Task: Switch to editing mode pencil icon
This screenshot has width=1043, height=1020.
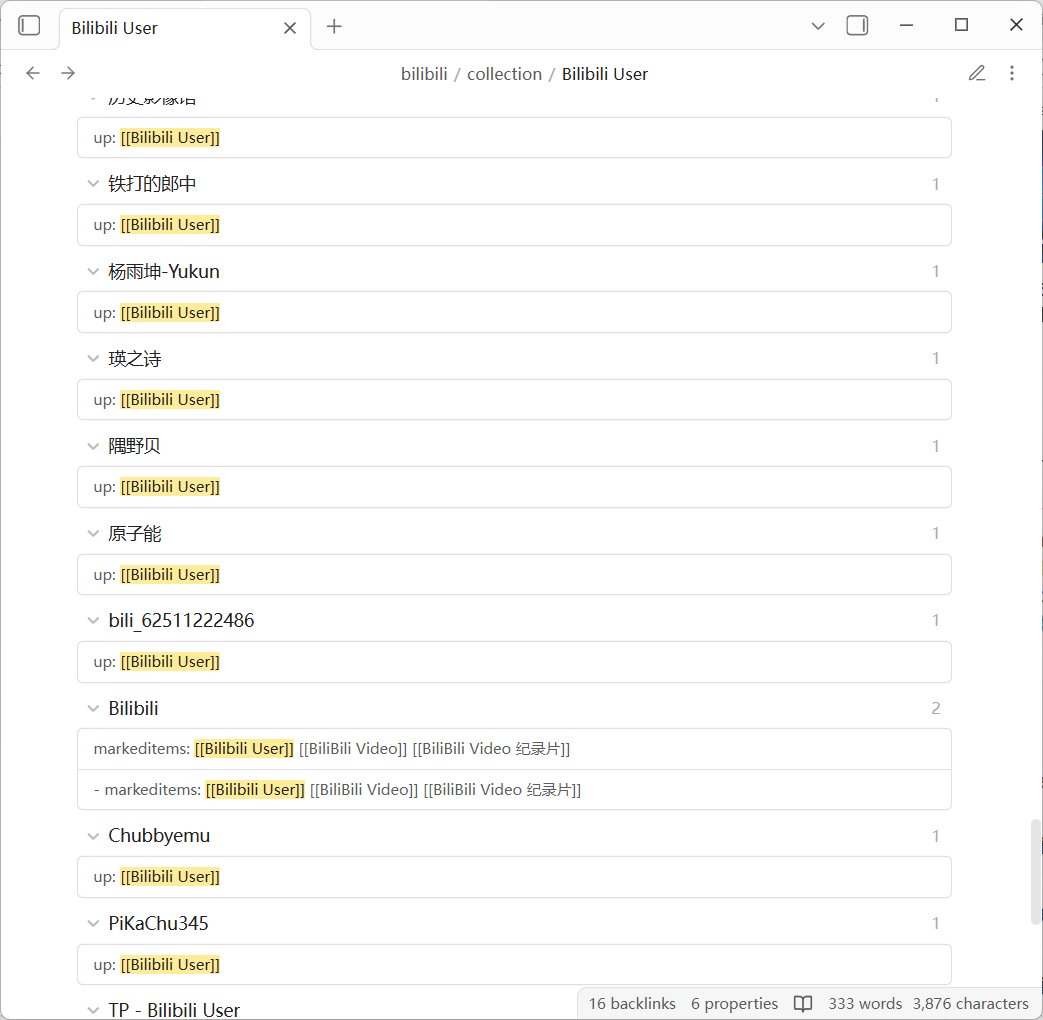Action: 977,73
